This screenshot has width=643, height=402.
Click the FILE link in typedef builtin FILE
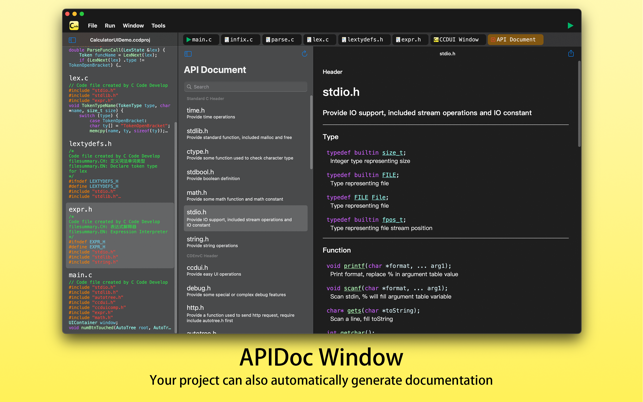pyautogui.click(x=389, y=175)
